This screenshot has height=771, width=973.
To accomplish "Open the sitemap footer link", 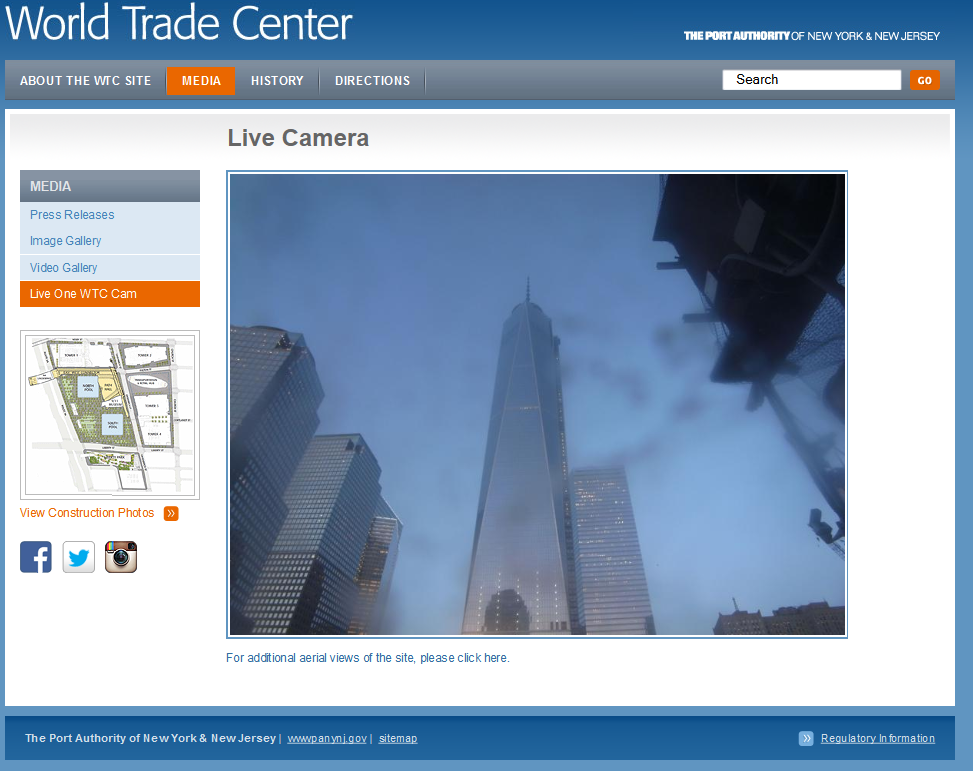I will (x=398, y=738).
